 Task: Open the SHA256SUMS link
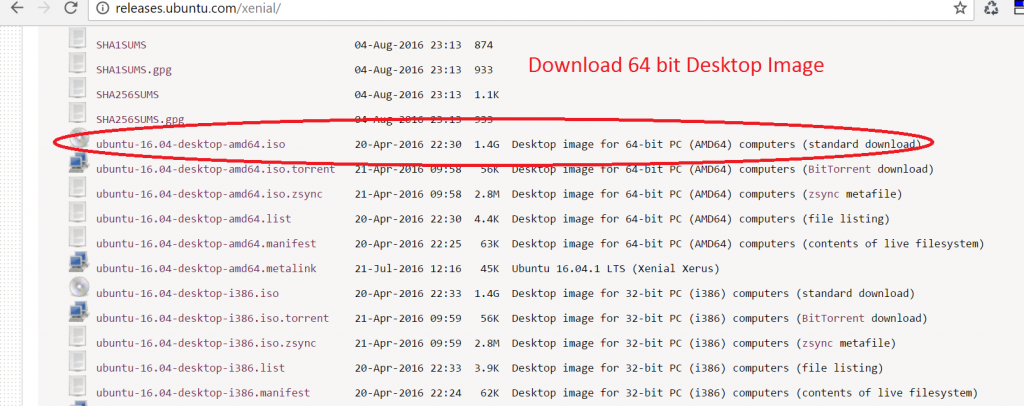(127, 95)
